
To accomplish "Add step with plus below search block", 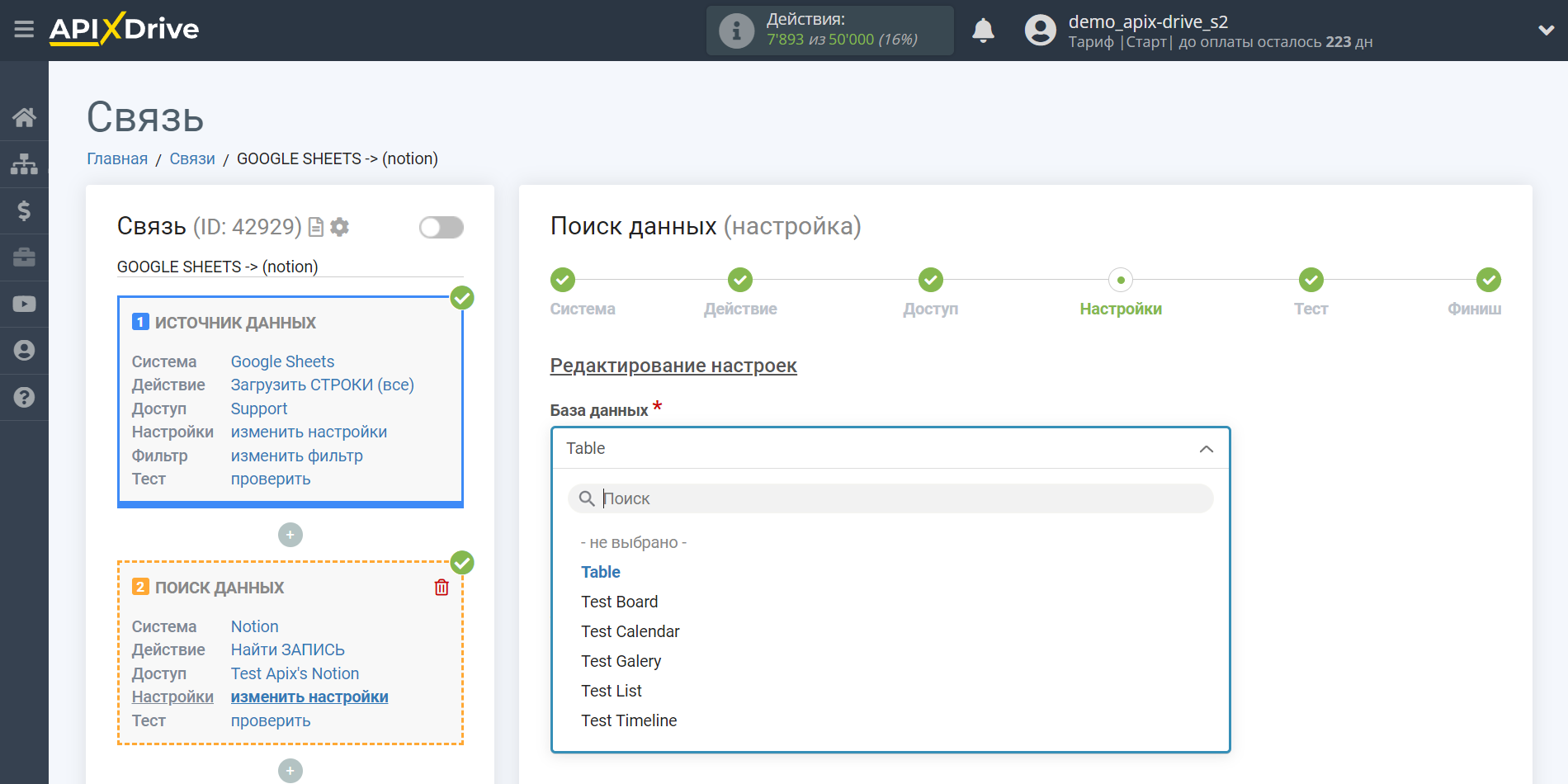I will [290, 771].
